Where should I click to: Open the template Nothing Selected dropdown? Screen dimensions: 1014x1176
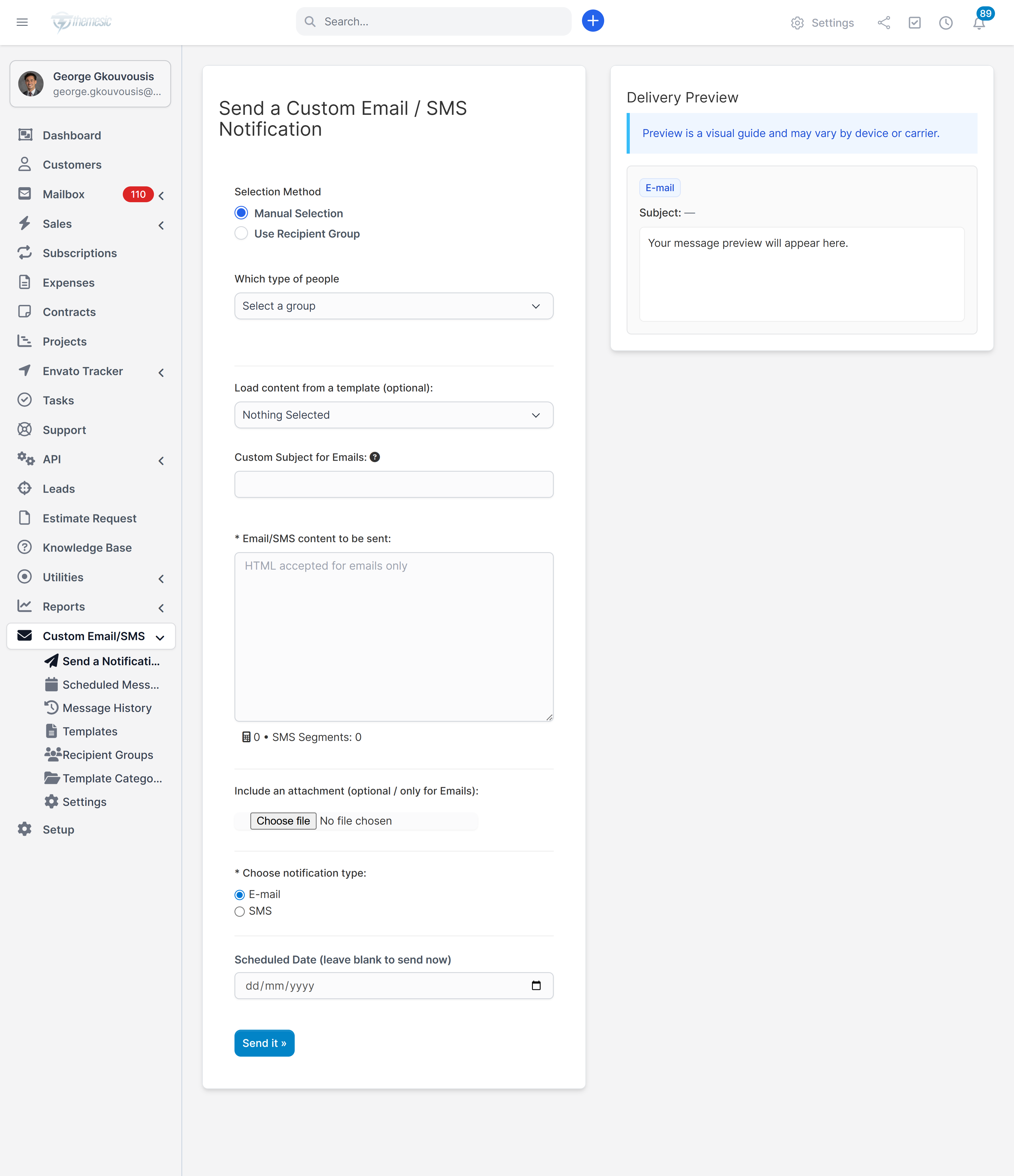(393, 415)
